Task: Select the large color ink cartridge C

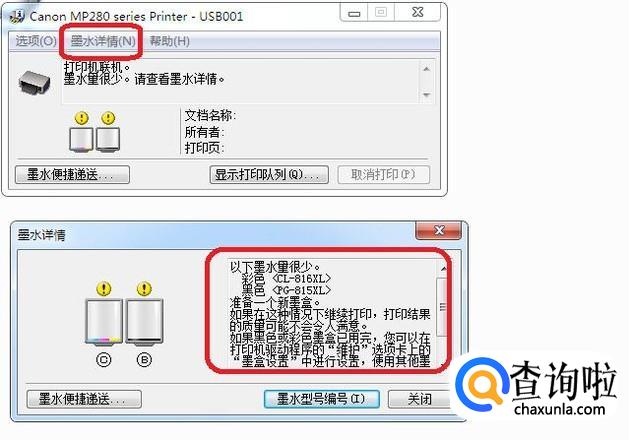Action: click(104, 321)
